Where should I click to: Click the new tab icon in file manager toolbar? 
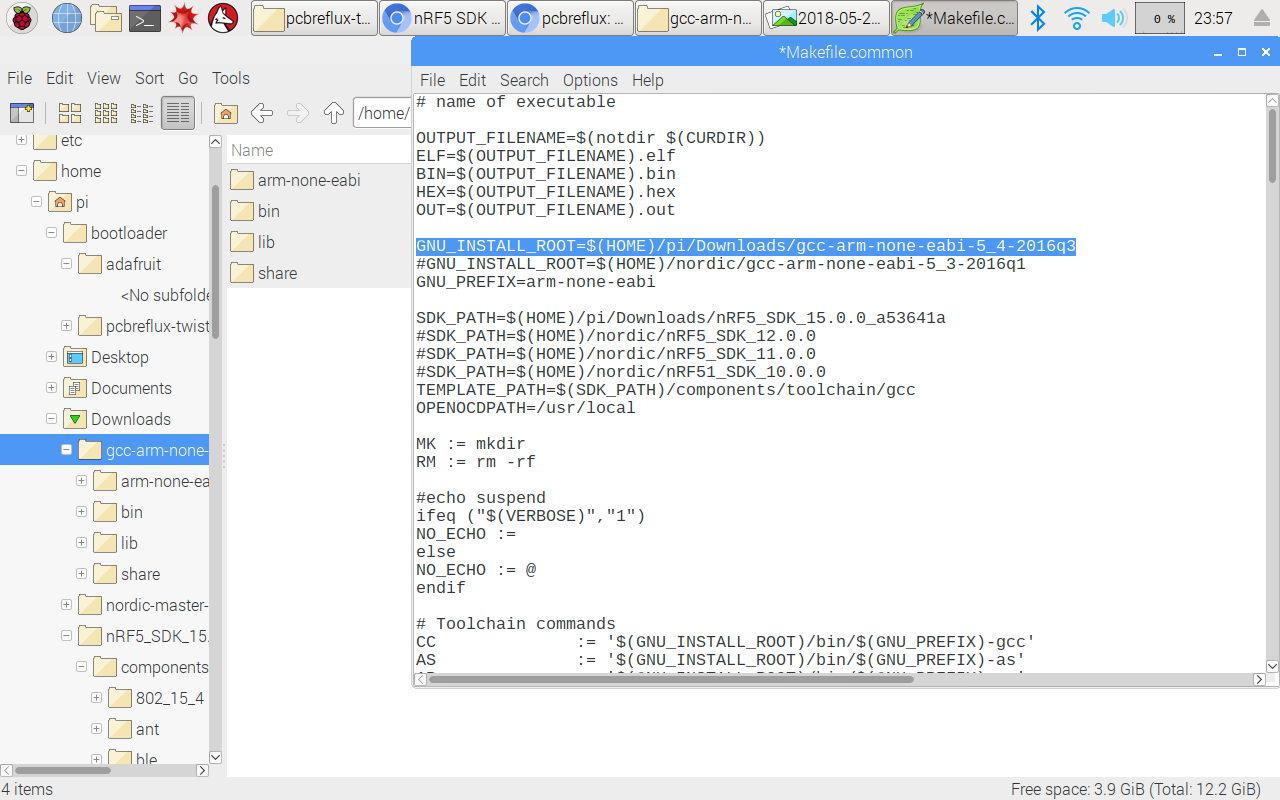[x=21, y=113]
